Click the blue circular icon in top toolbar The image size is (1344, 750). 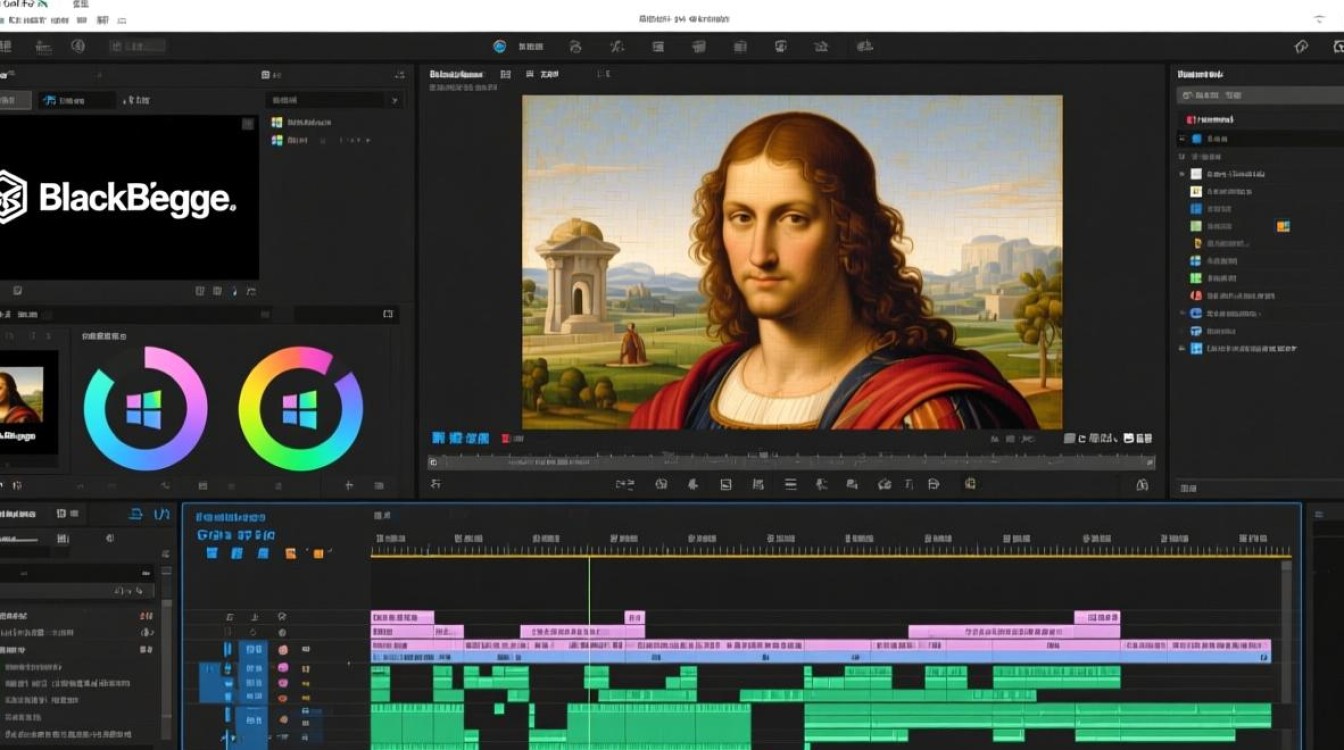[500, 47]
